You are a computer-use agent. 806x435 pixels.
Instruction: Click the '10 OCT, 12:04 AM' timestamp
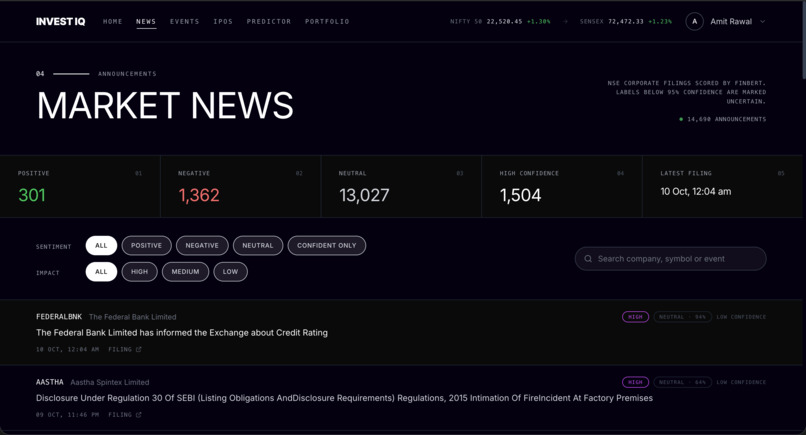[x=67, y=349]
